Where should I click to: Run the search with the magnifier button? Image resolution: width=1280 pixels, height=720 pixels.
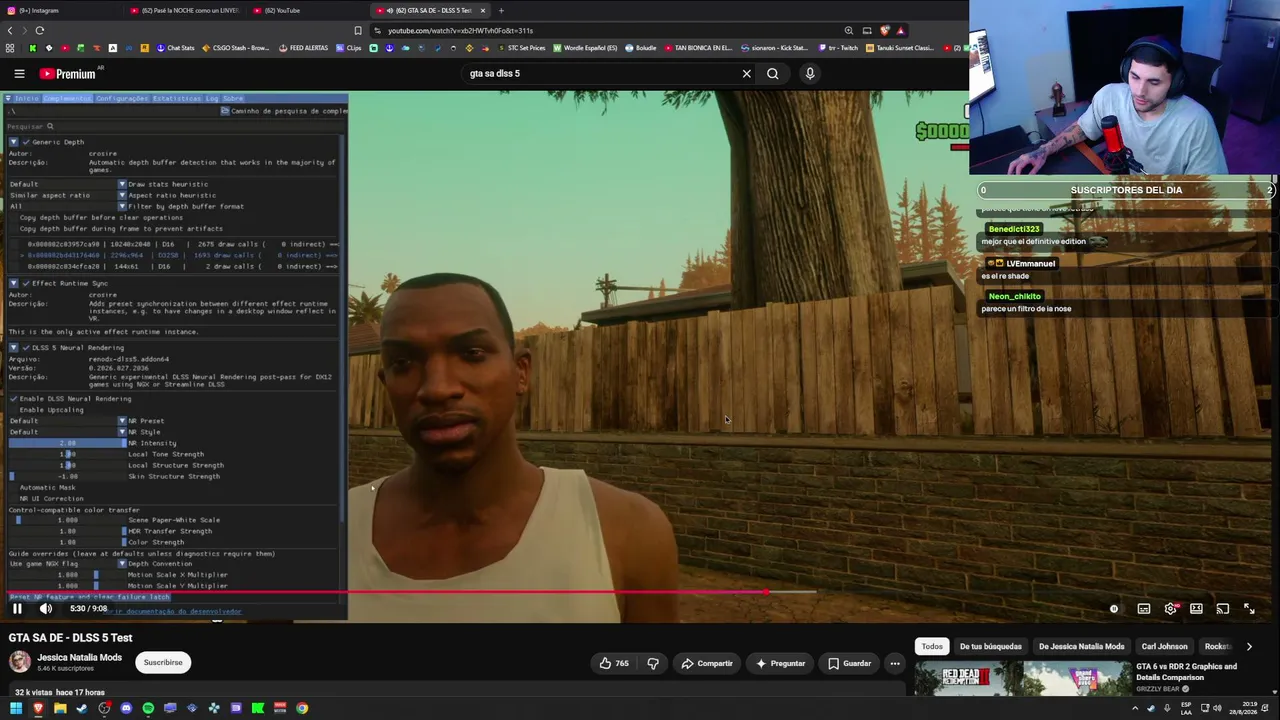pyautogui.click(x=773, y=73)
